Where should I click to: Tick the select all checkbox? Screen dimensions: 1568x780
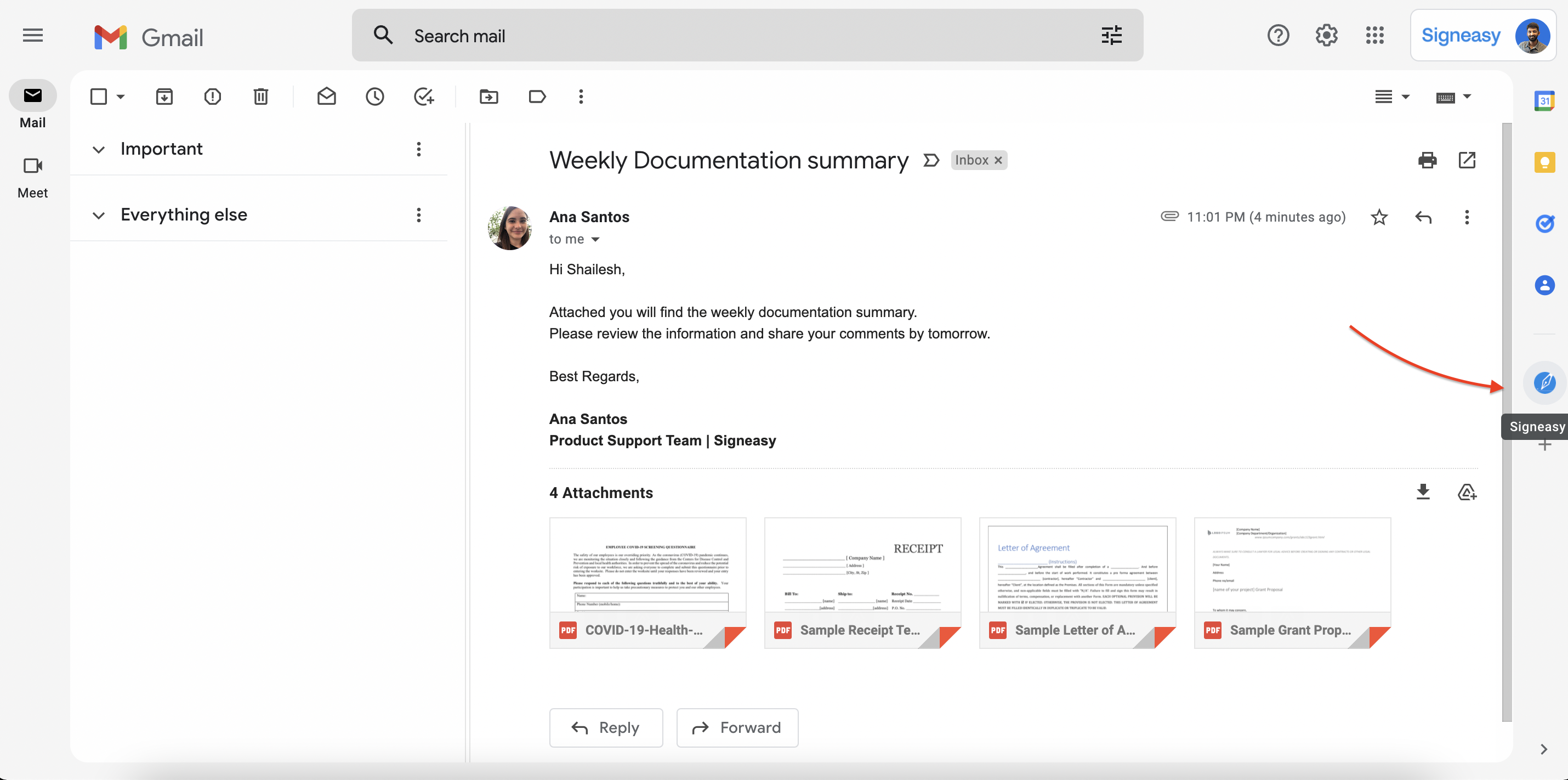99,96
